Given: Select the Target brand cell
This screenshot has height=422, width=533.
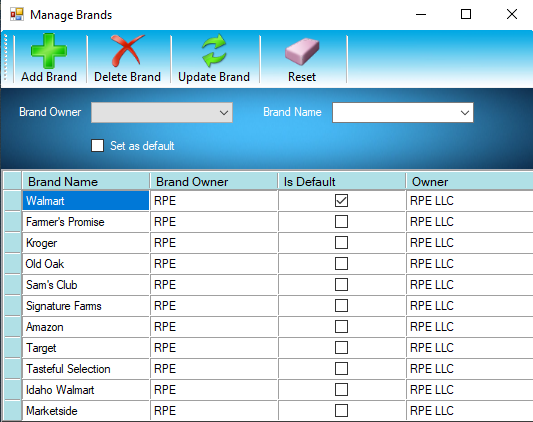Looking at the screenshot, I should click(86, 348).
